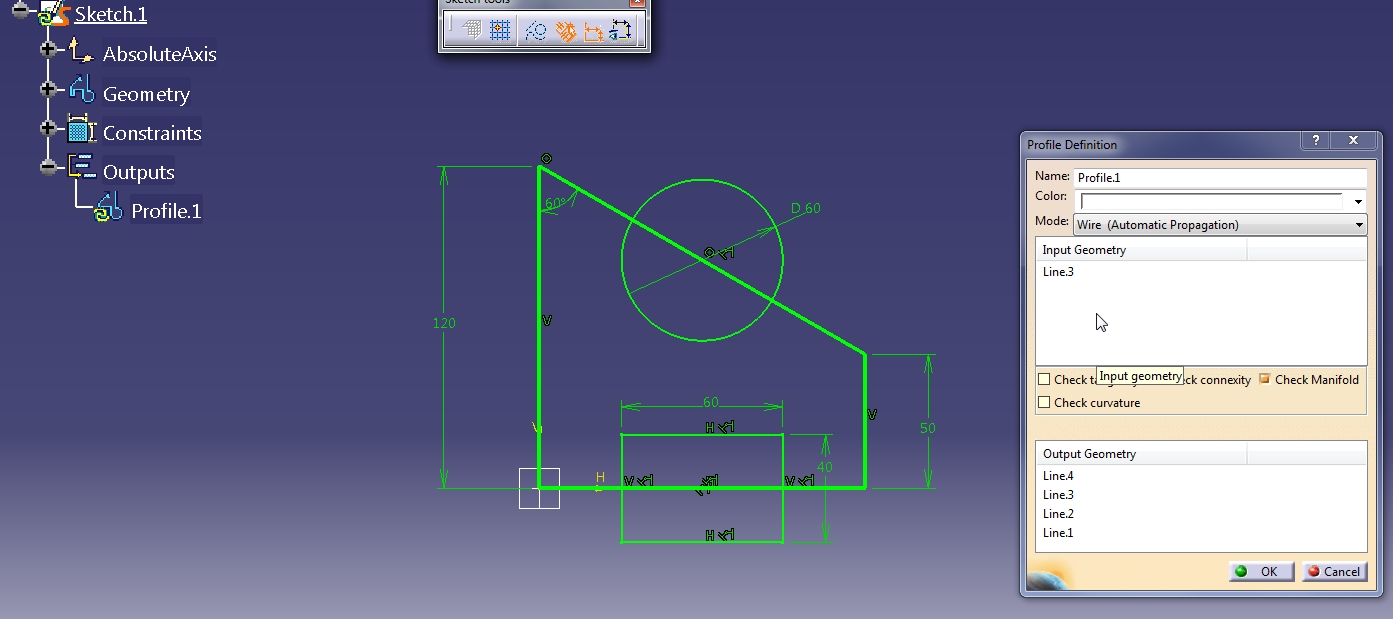The width and height of the screenshot is (1393, 619).
Task: Click the Profile color swatch
Action: (x=1212, y=201)
